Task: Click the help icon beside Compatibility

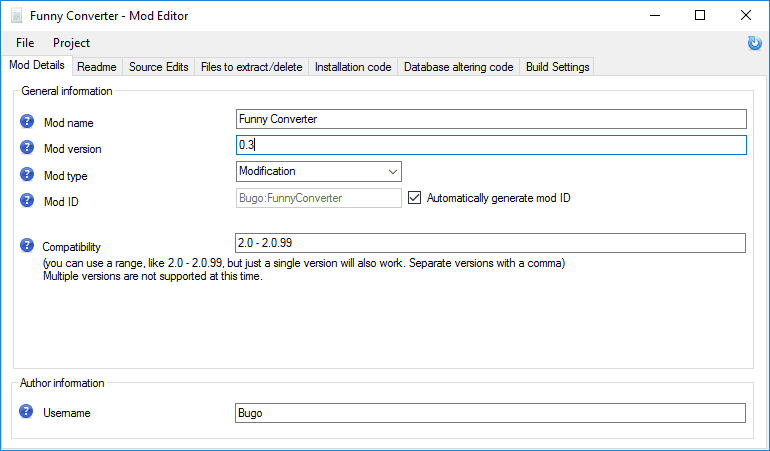Action: pyautogui.click(x=27, y=245)
